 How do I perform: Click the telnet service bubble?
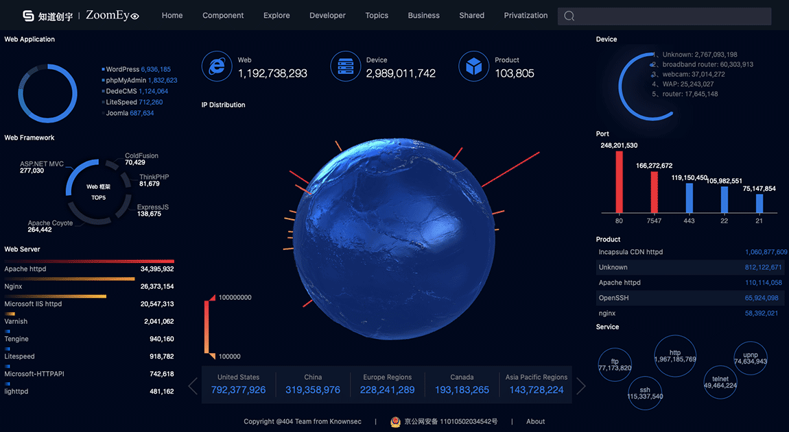(x=720, y=382)
